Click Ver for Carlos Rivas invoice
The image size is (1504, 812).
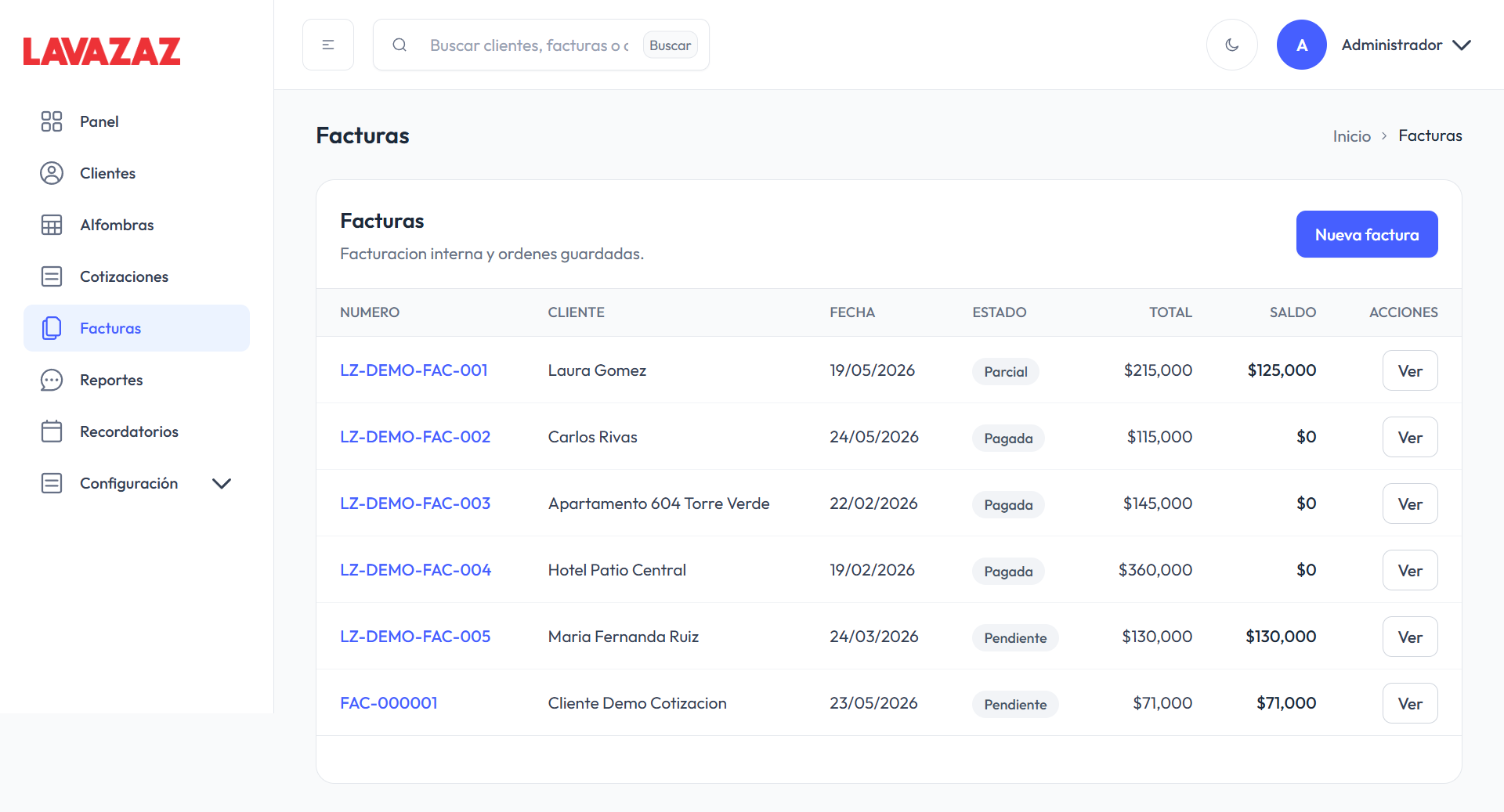click(1410, 437)
